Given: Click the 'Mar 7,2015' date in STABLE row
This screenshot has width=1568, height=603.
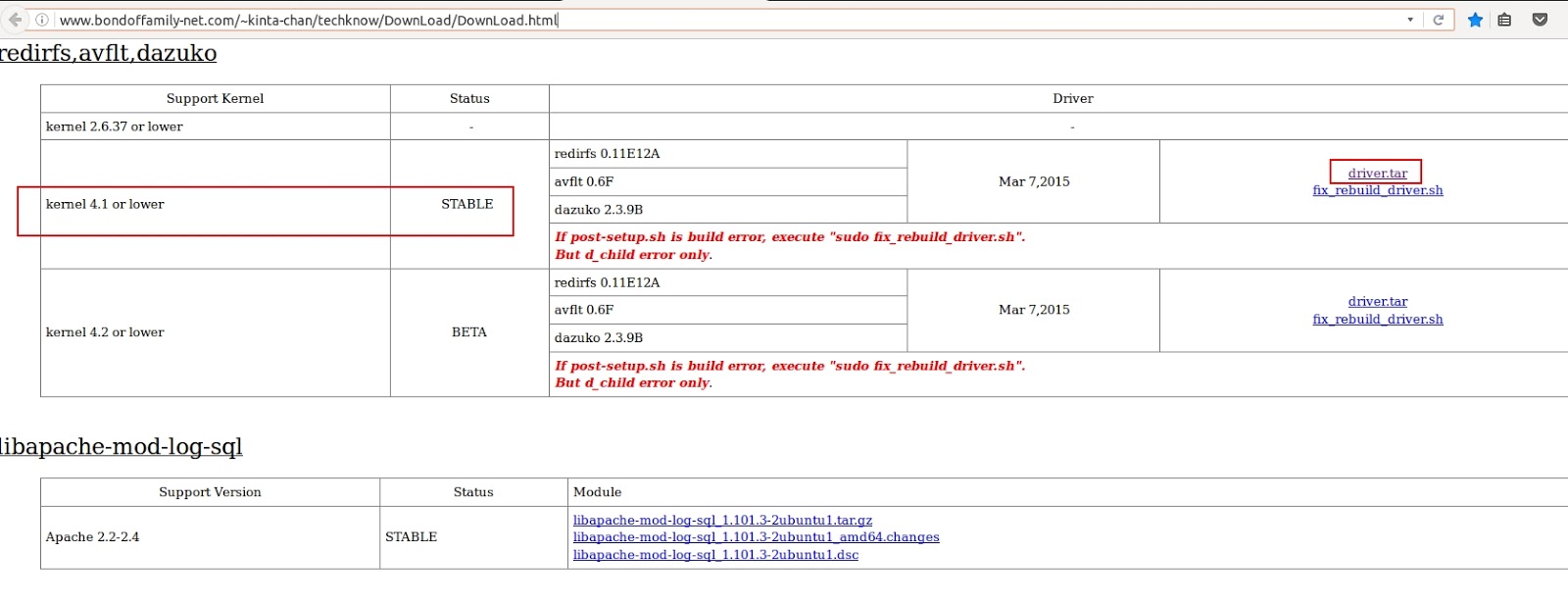Looking at the screenshot, I should point(1034,181).
